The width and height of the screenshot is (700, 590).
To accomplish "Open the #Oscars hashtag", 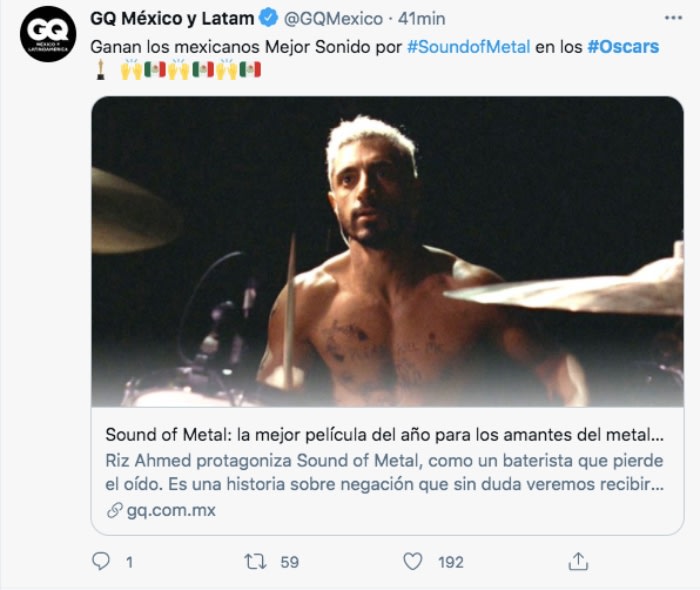I will coord(624,46).
